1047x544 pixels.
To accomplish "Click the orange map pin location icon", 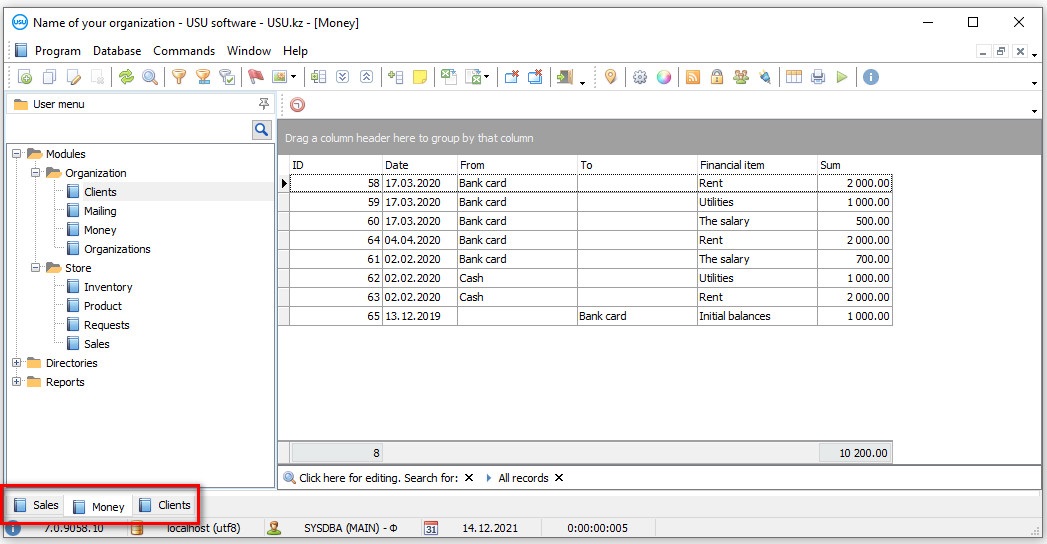I will (610, 77).
